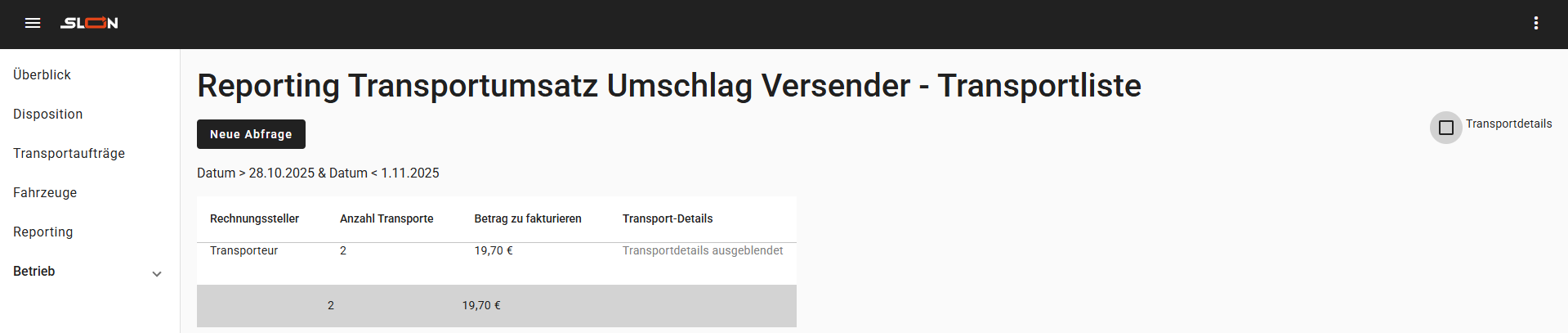This screenshot has width=1568, height=333.
Task: Click the Transportdetails checkbox label
Action: coord(1508,124)
